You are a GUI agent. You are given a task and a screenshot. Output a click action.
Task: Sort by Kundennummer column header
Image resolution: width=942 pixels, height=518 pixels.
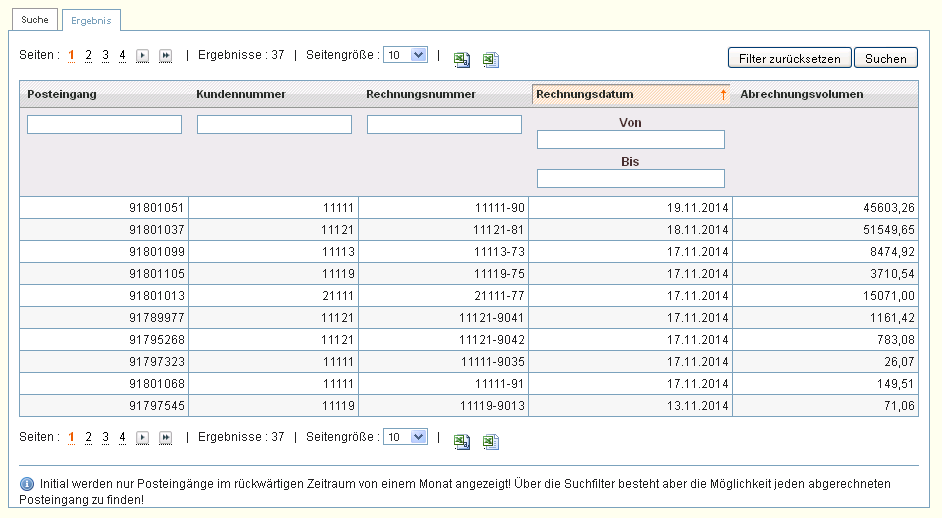coord(241,94)
